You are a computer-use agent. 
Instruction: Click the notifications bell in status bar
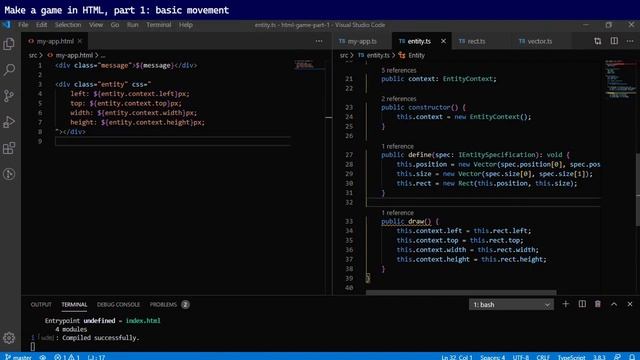coord(632,357)
